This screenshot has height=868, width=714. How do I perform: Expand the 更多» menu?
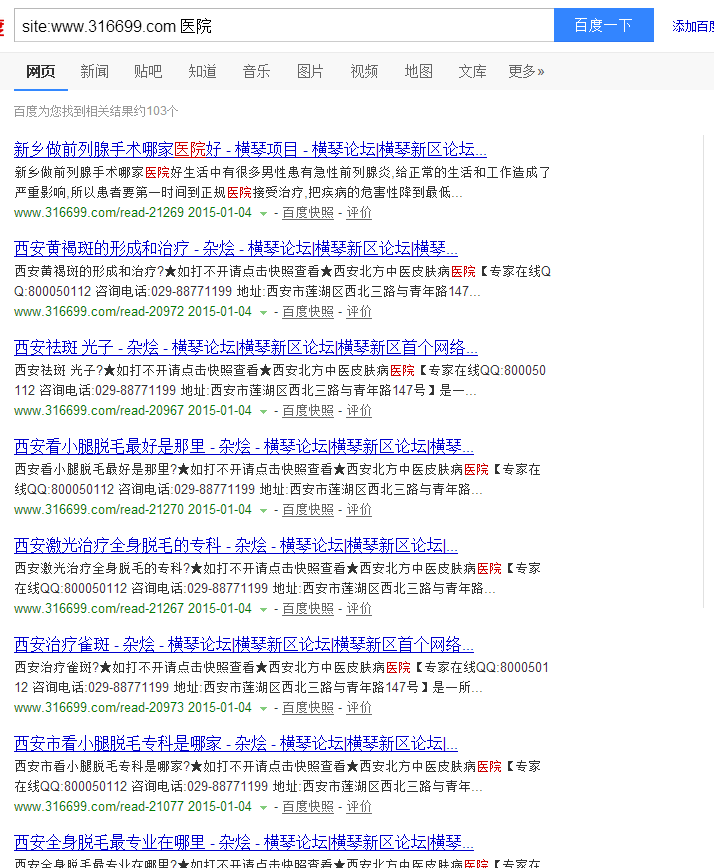[x=526, y=71]
